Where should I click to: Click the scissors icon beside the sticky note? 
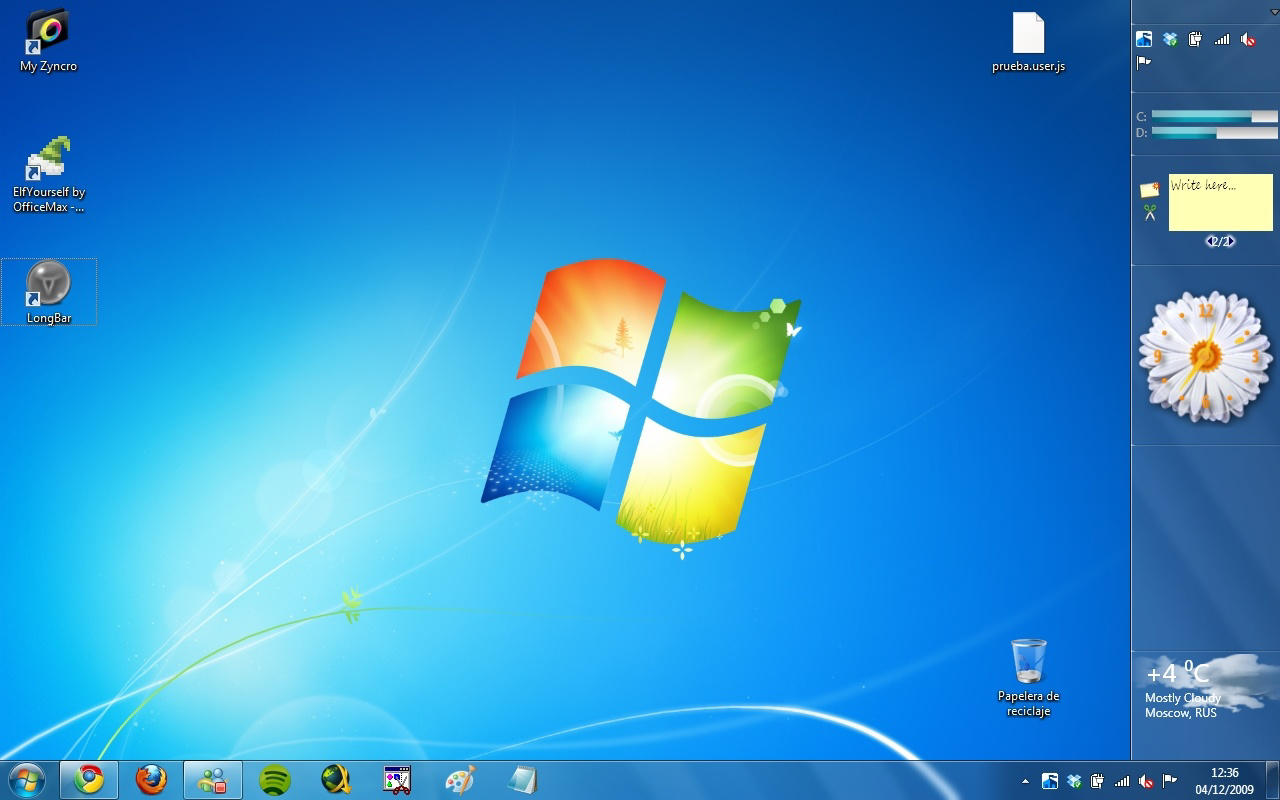(x=1150, y=212)
